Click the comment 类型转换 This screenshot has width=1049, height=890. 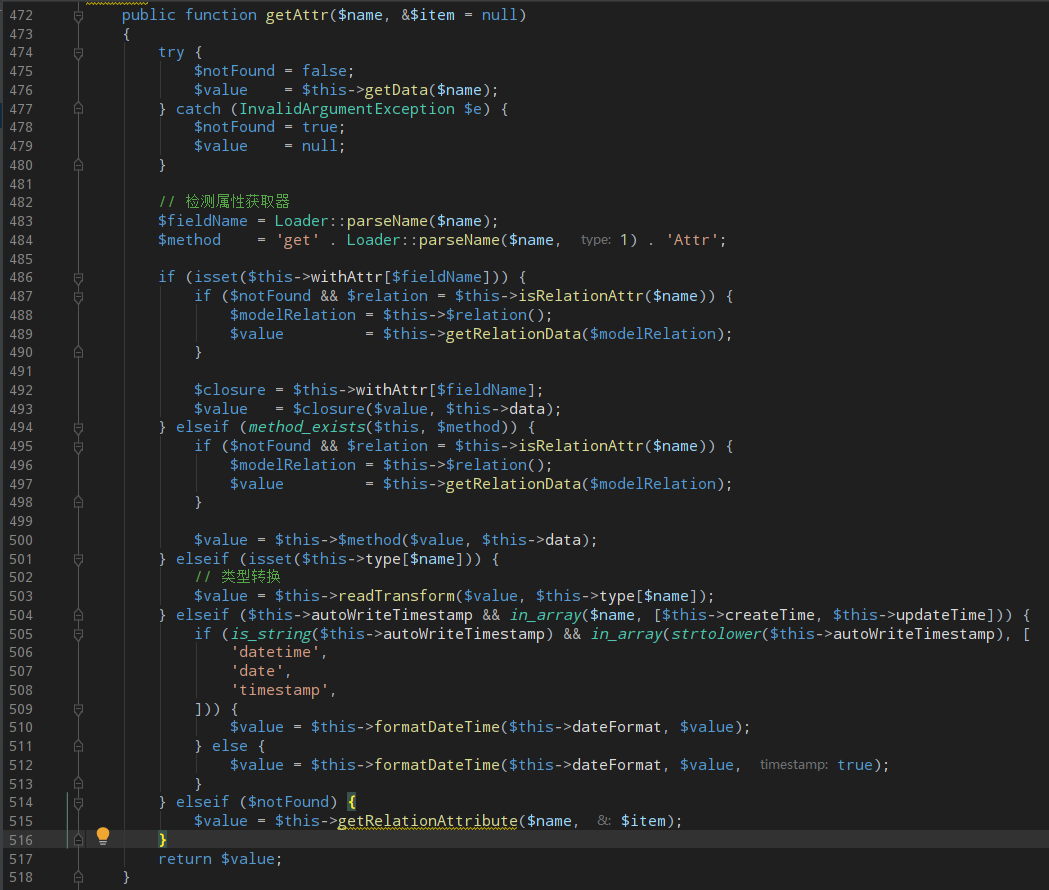click(237, 576)
